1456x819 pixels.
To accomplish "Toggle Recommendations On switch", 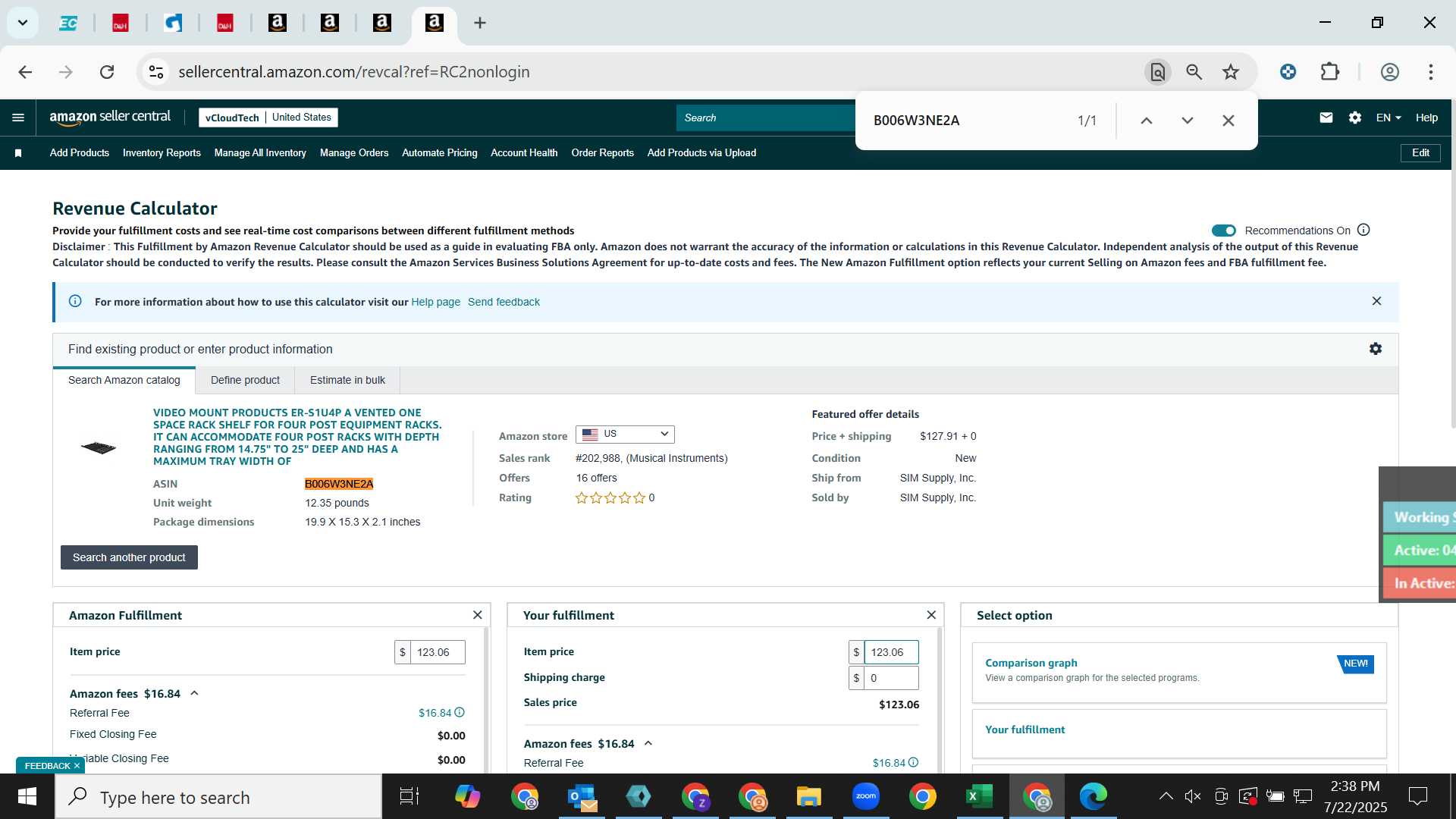I will coord(1223,231).
